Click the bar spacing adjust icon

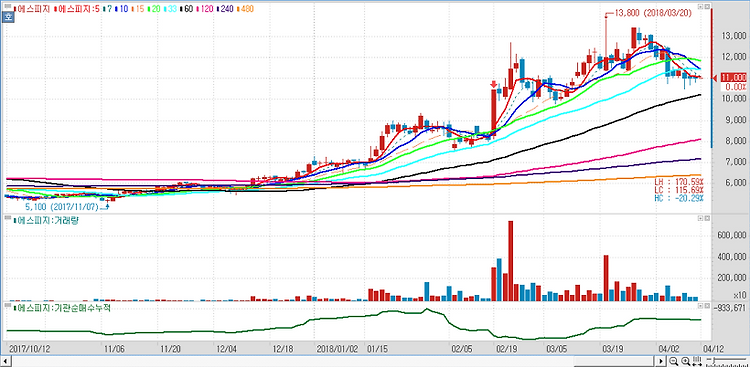(697, 360)
